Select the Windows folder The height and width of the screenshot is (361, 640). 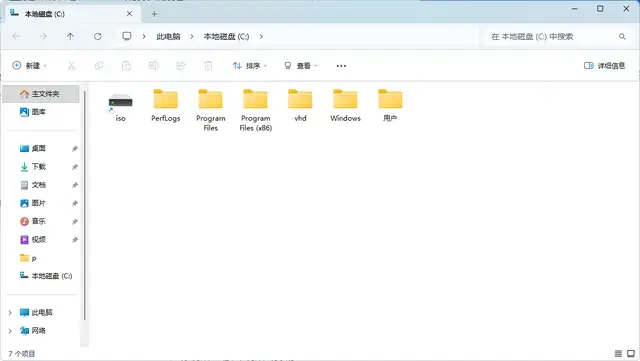point(345,105)
